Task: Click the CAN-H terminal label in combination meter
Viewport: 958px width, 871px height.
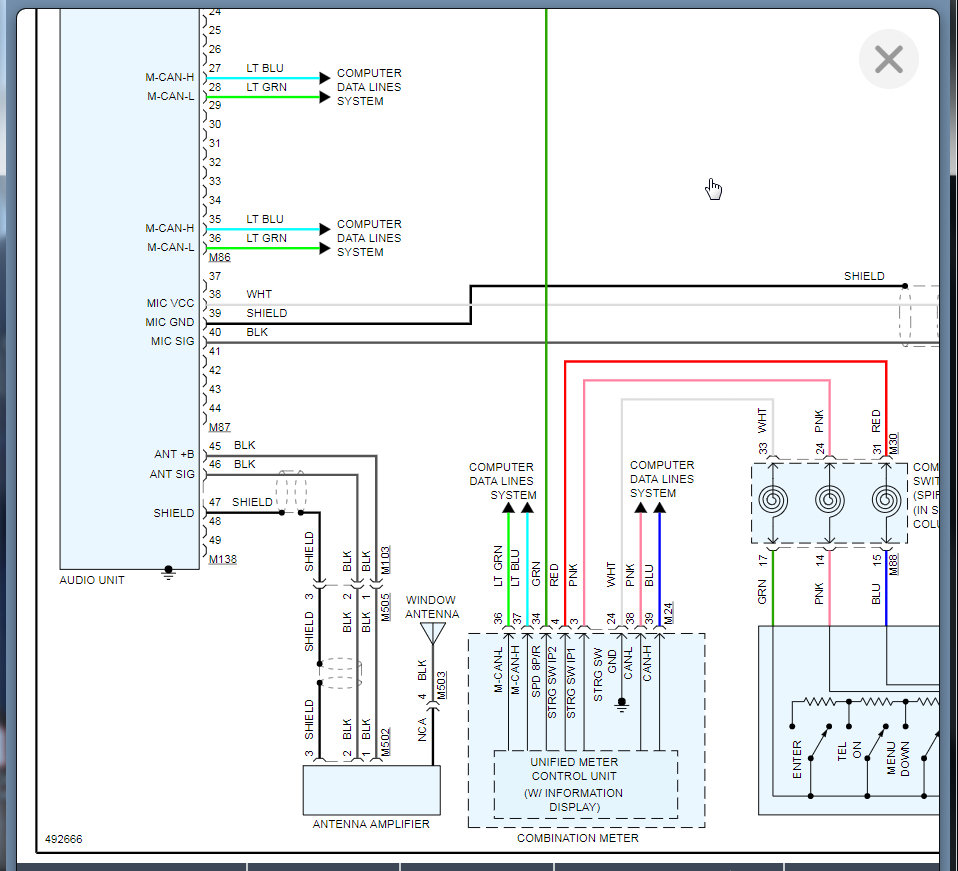Action: [647, 664]
